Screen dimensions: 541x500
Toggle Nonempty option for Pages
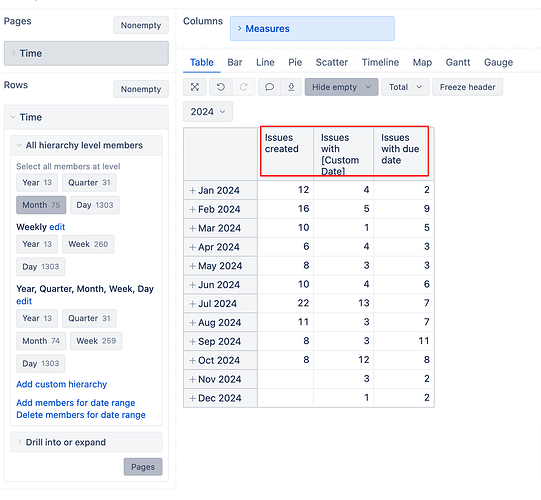tap(141, 25)
